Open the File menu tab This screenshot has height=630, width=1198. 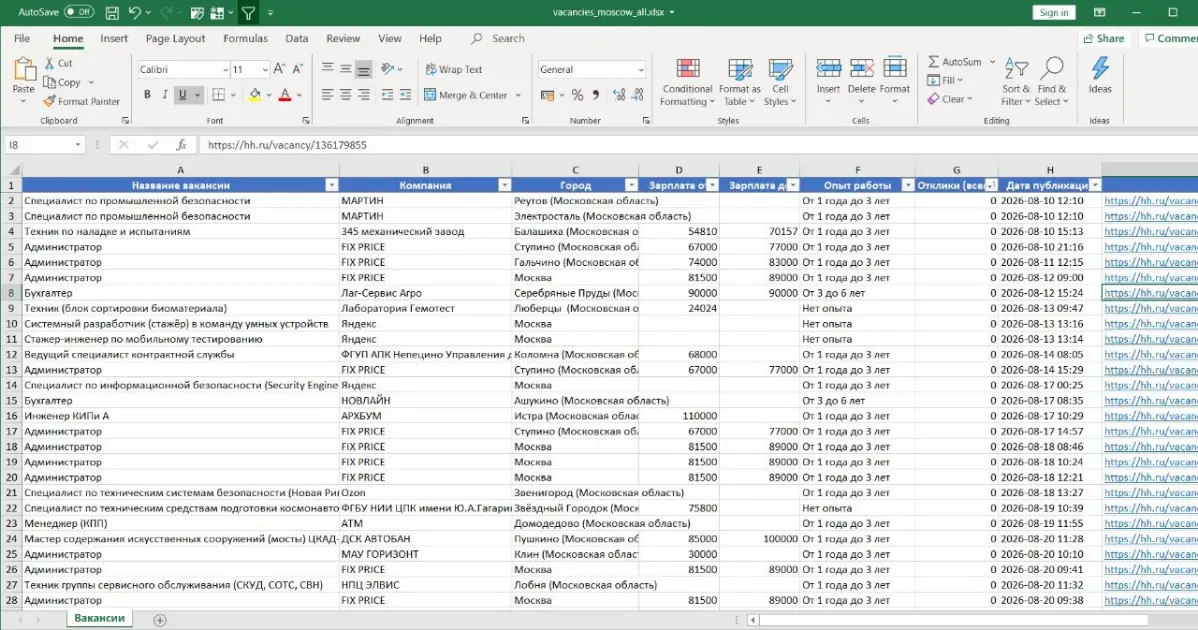click(x=22, y=38)
